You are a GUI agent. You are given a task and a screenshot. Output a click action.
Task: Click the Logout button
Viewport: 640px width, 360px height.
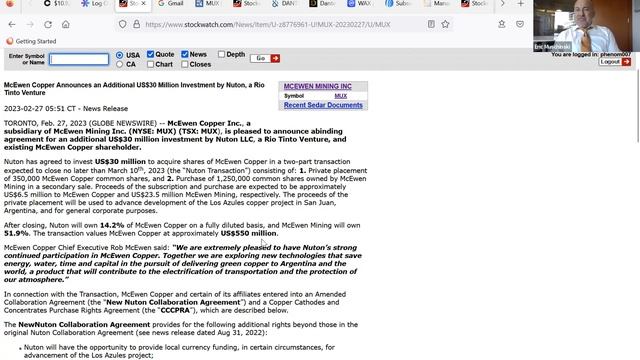(611, 62)
